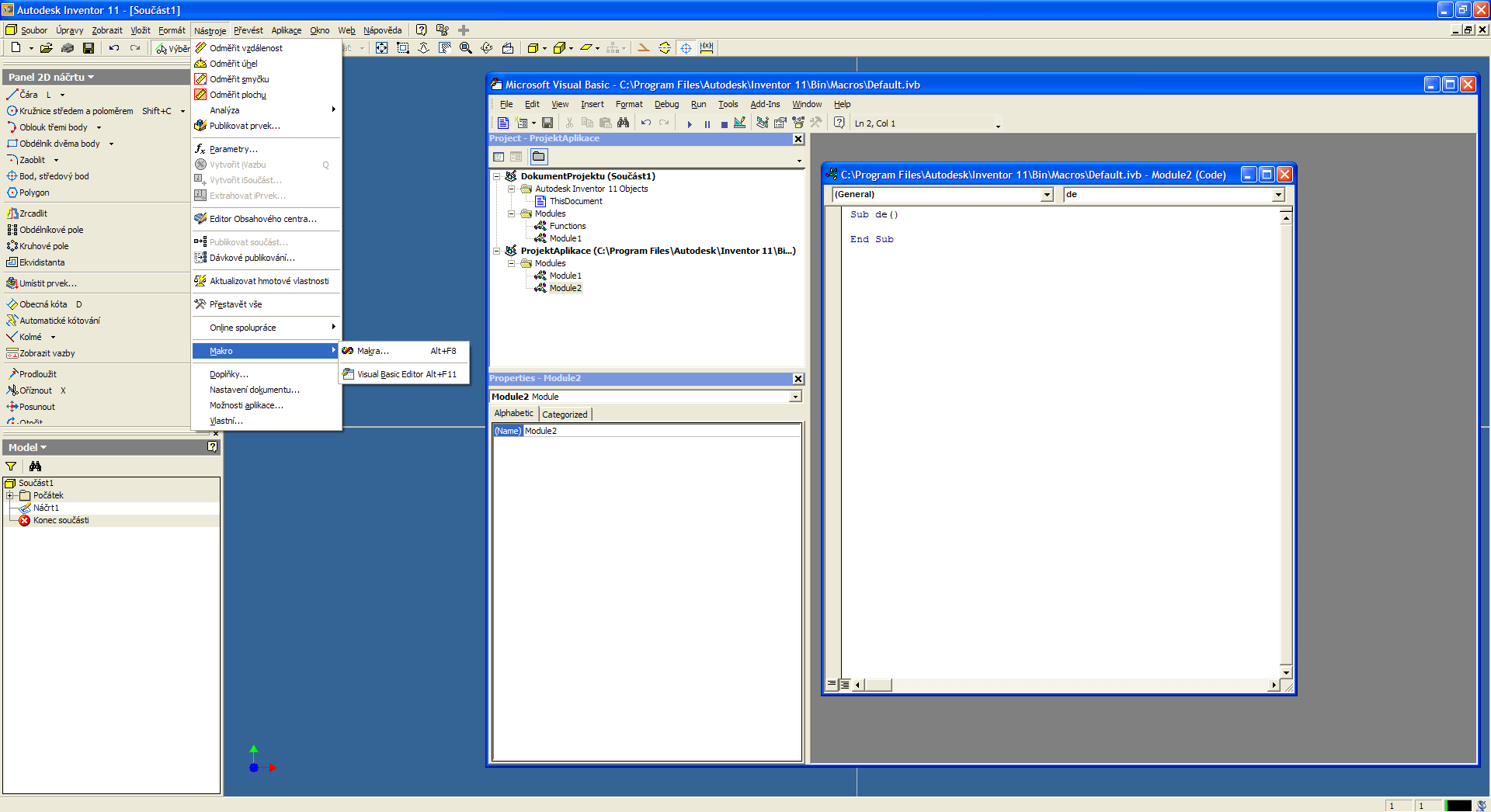This screenshot has height=812, width=1491.
Task: Switch to the Alphabetic properties tab
Action: [x=513, y=414]
